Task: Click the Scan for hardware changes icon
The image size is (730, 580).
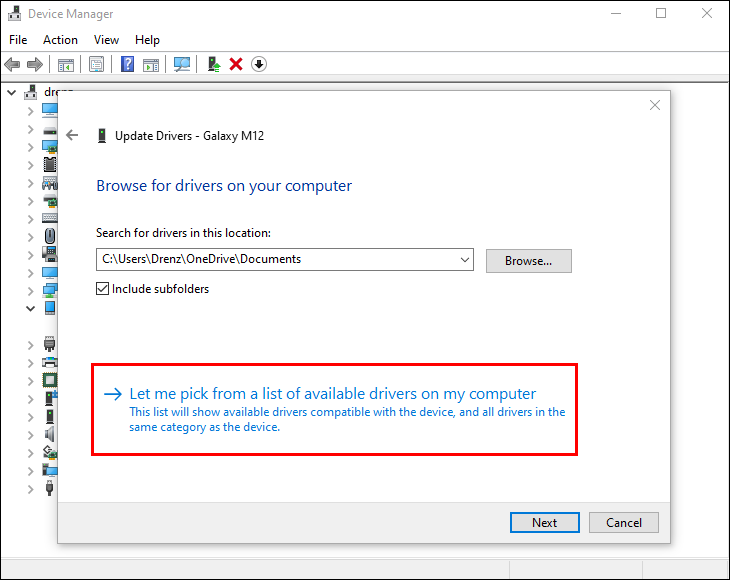Action: [x=181, y=64]
